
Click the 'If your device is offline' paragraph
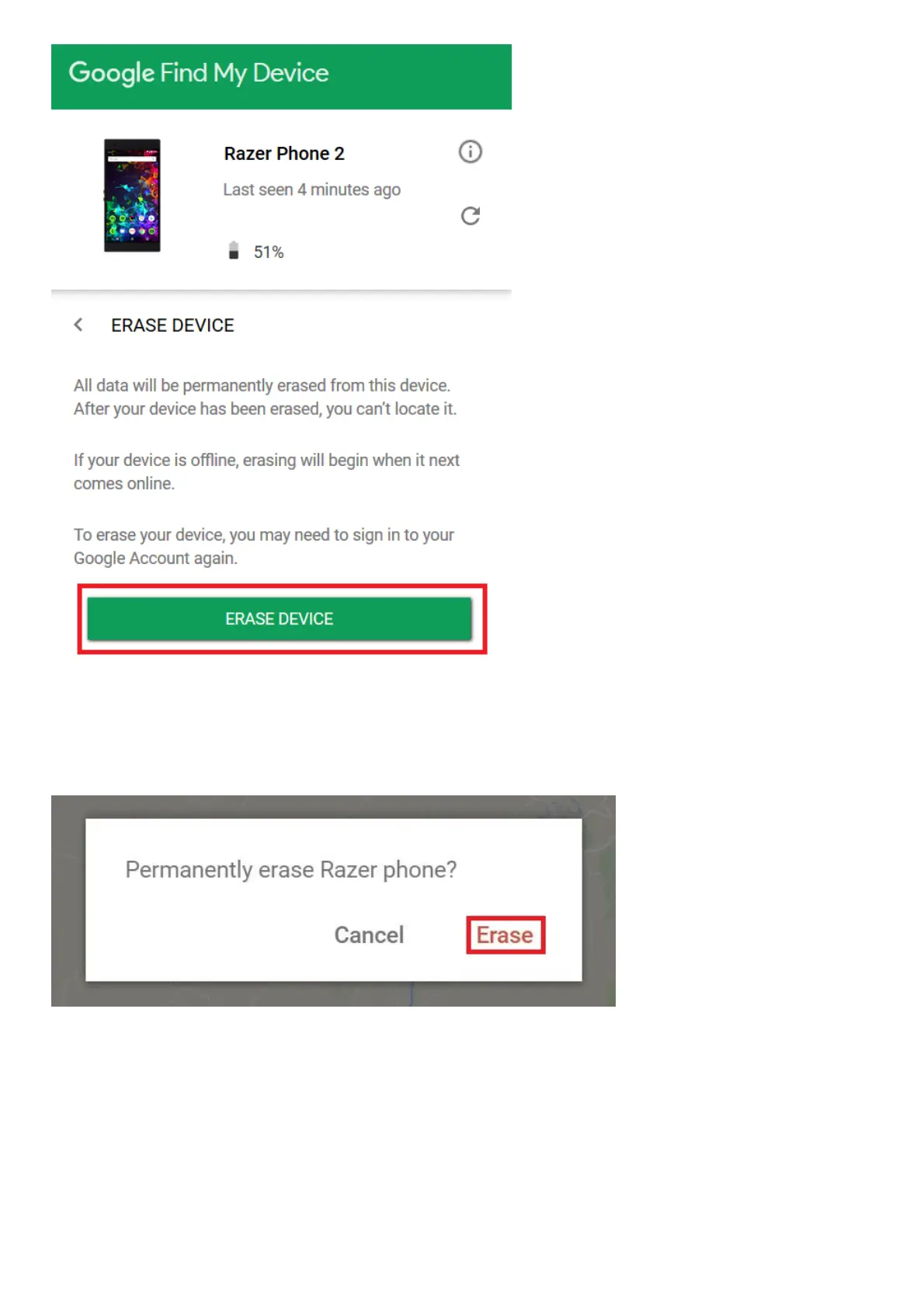pos(266,471)
